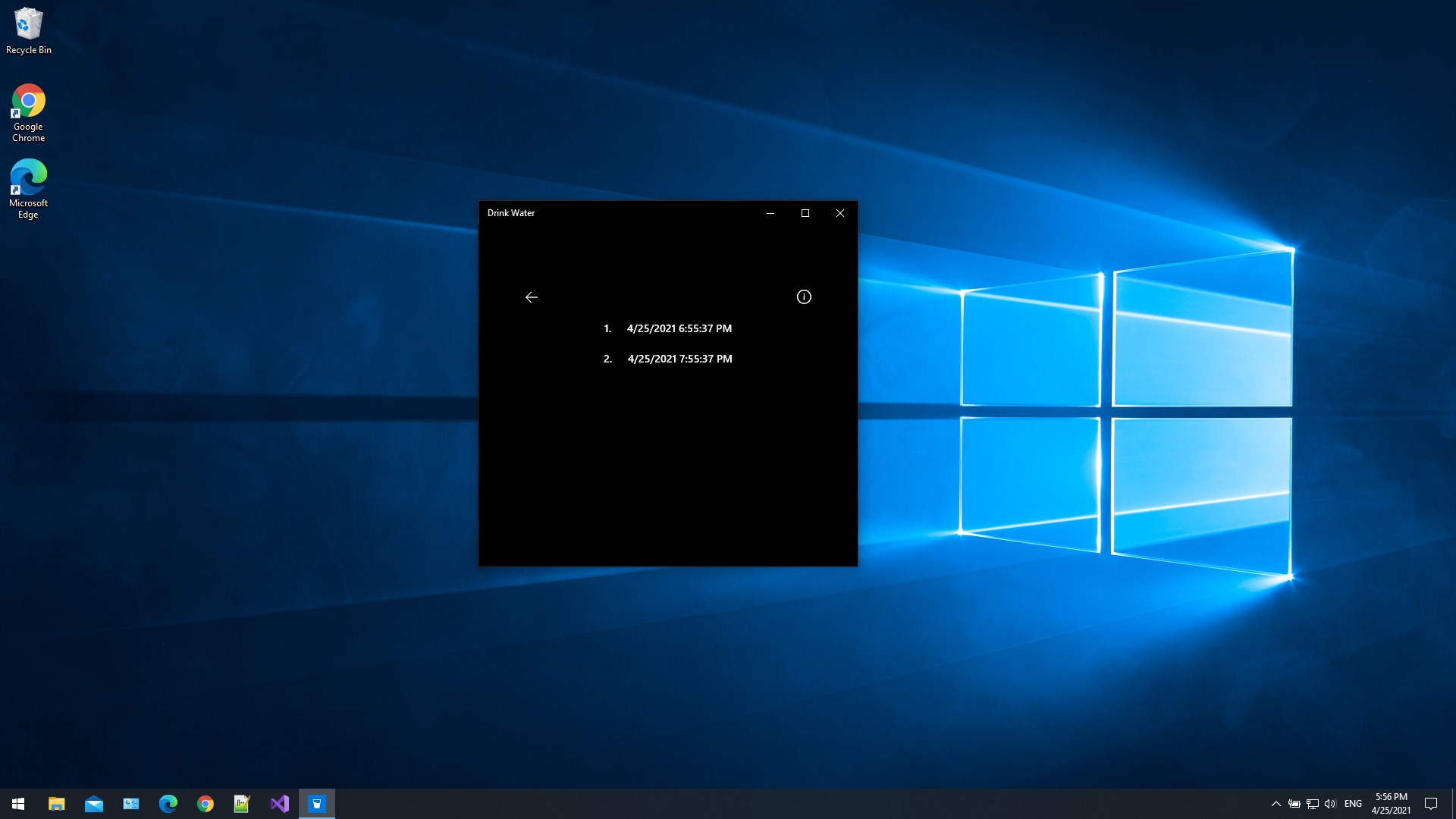Open the notepad-style editor taskbar icon
The image size is (1456, 819).
[242, 803]
